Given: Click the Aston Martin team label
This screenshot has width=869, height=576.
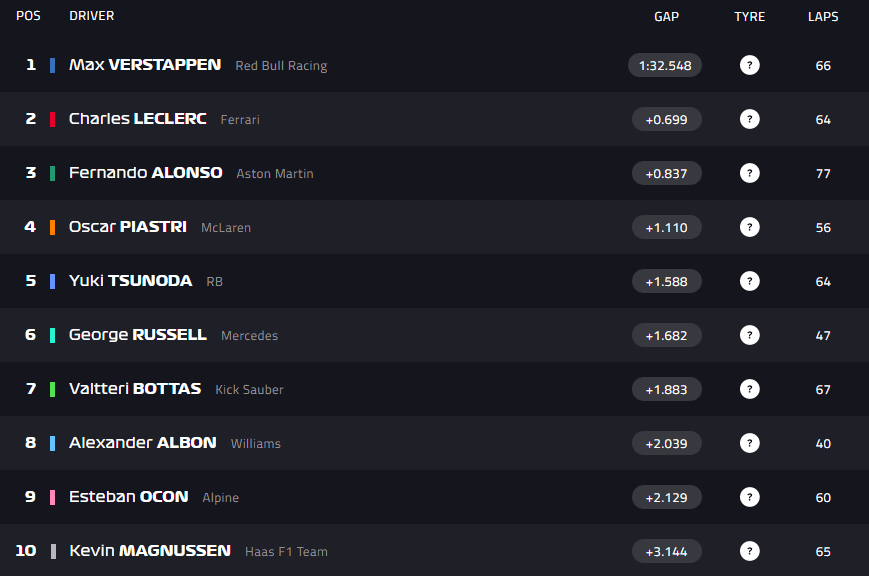Looking at the screenshot, I should [x=275, y=174].
